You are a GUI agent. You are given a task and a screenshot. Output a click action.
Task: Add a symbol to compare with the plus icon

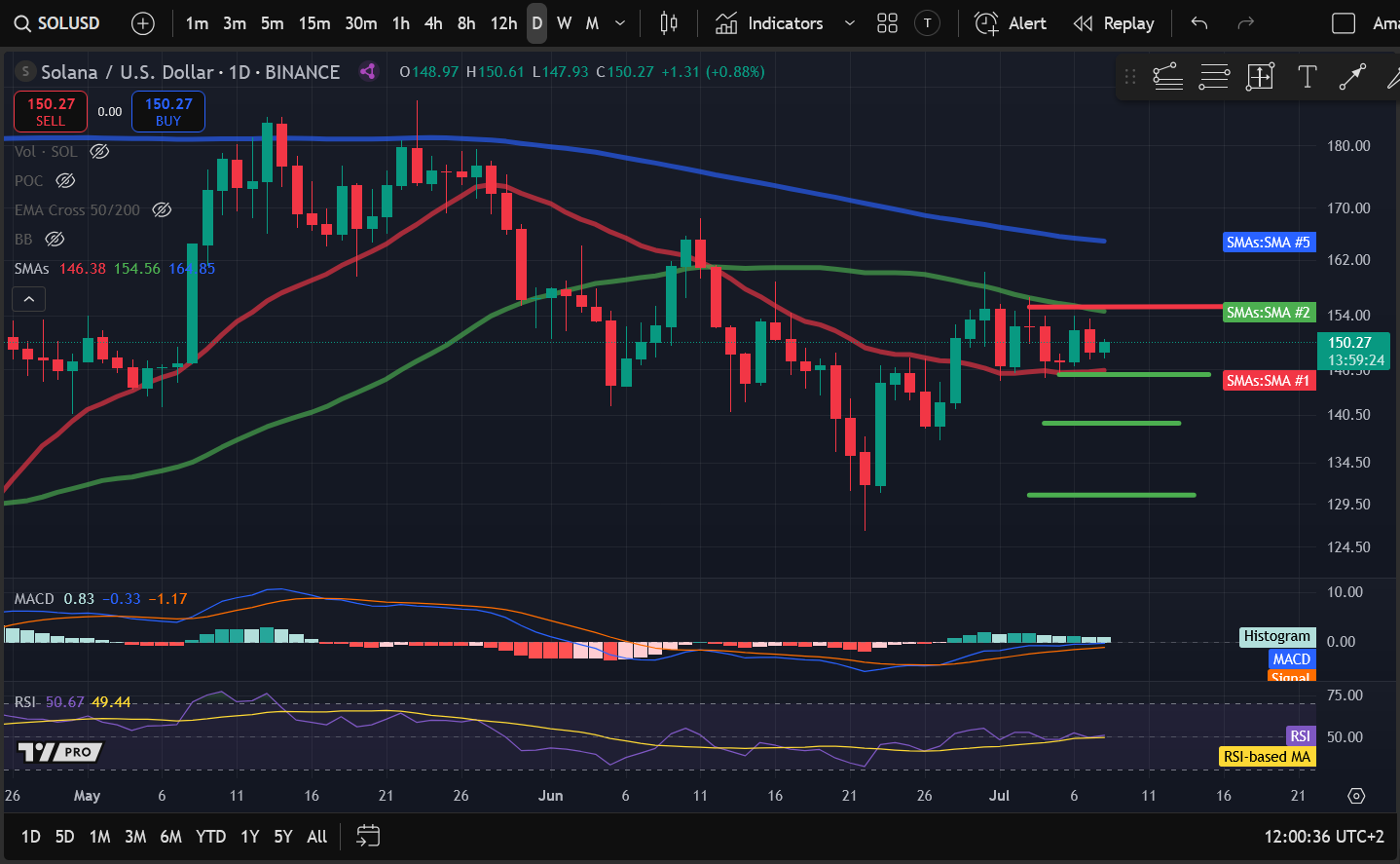click(x=143, y=23)
